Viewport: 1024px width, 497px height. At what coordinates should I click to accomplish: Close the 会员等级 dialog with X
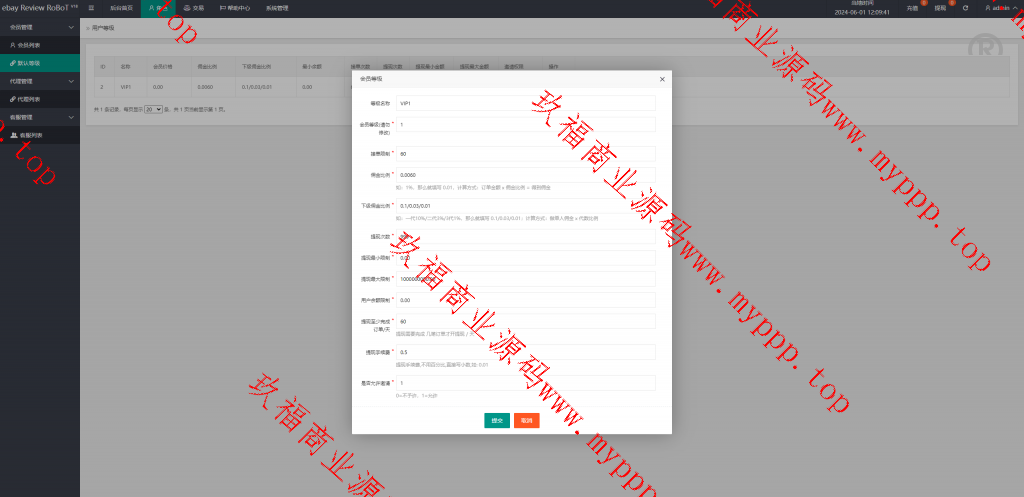tap(662, 79)
